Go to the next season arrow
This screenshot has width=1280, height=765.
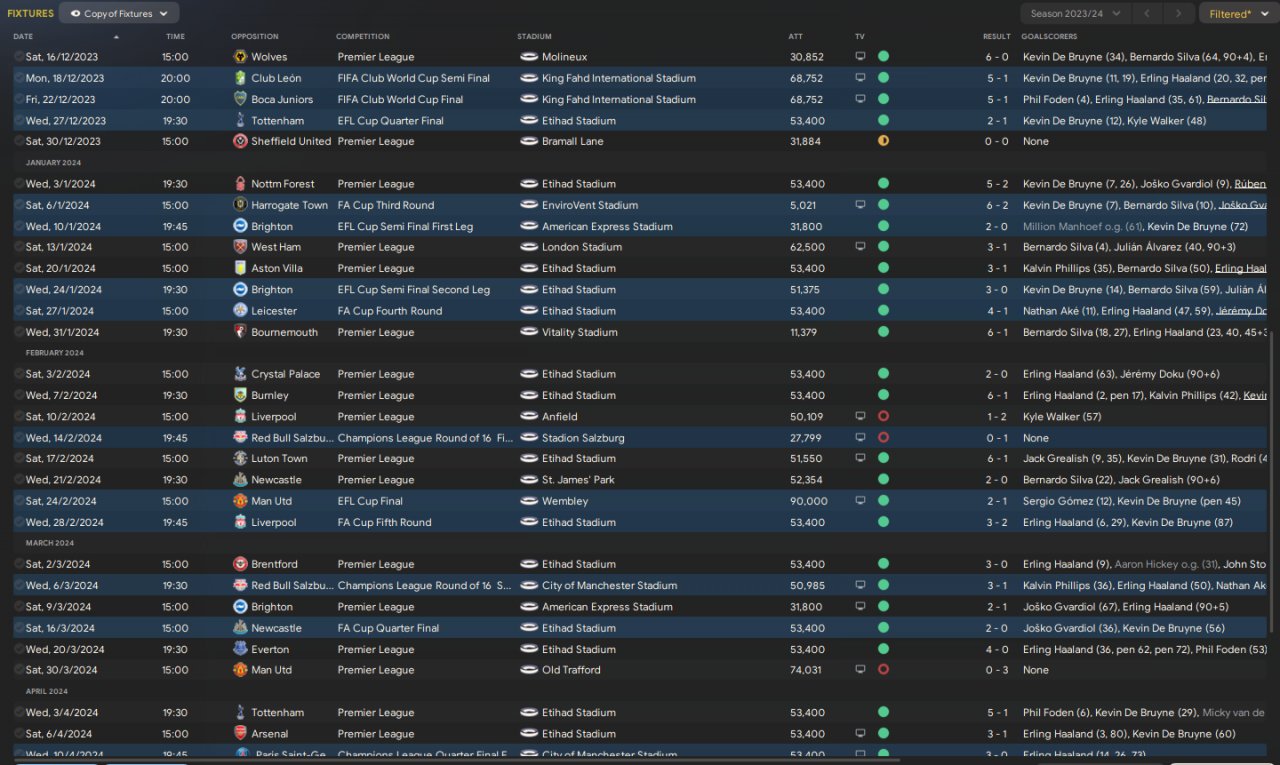point(1179,13)
